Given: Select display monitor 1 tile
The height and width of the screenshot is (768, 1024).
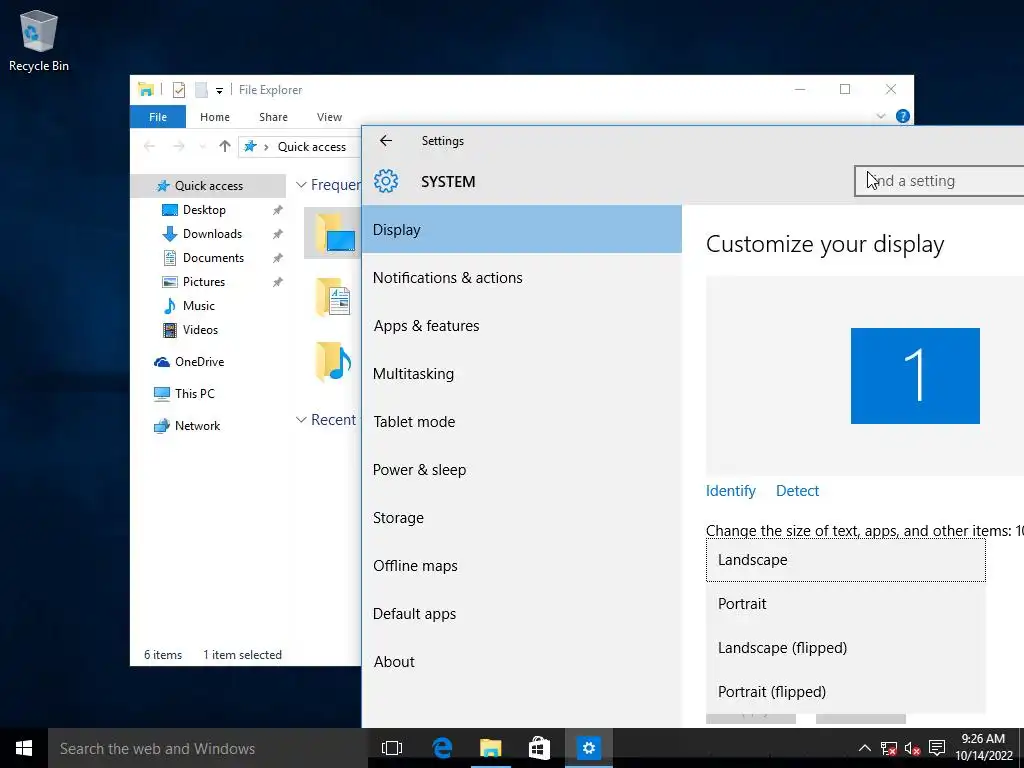Looking at the screenshot, I should click(x=915, y=376).
